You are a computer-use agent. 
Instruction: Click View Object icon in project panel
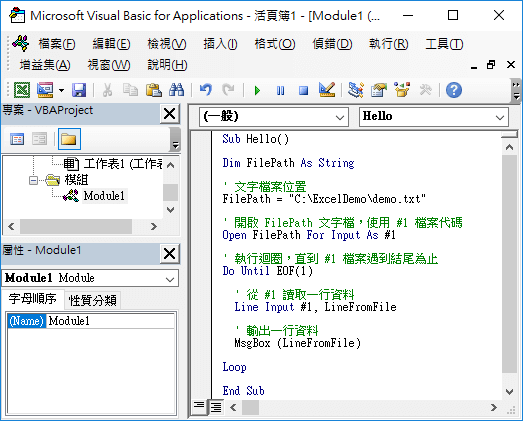point(39,139)
